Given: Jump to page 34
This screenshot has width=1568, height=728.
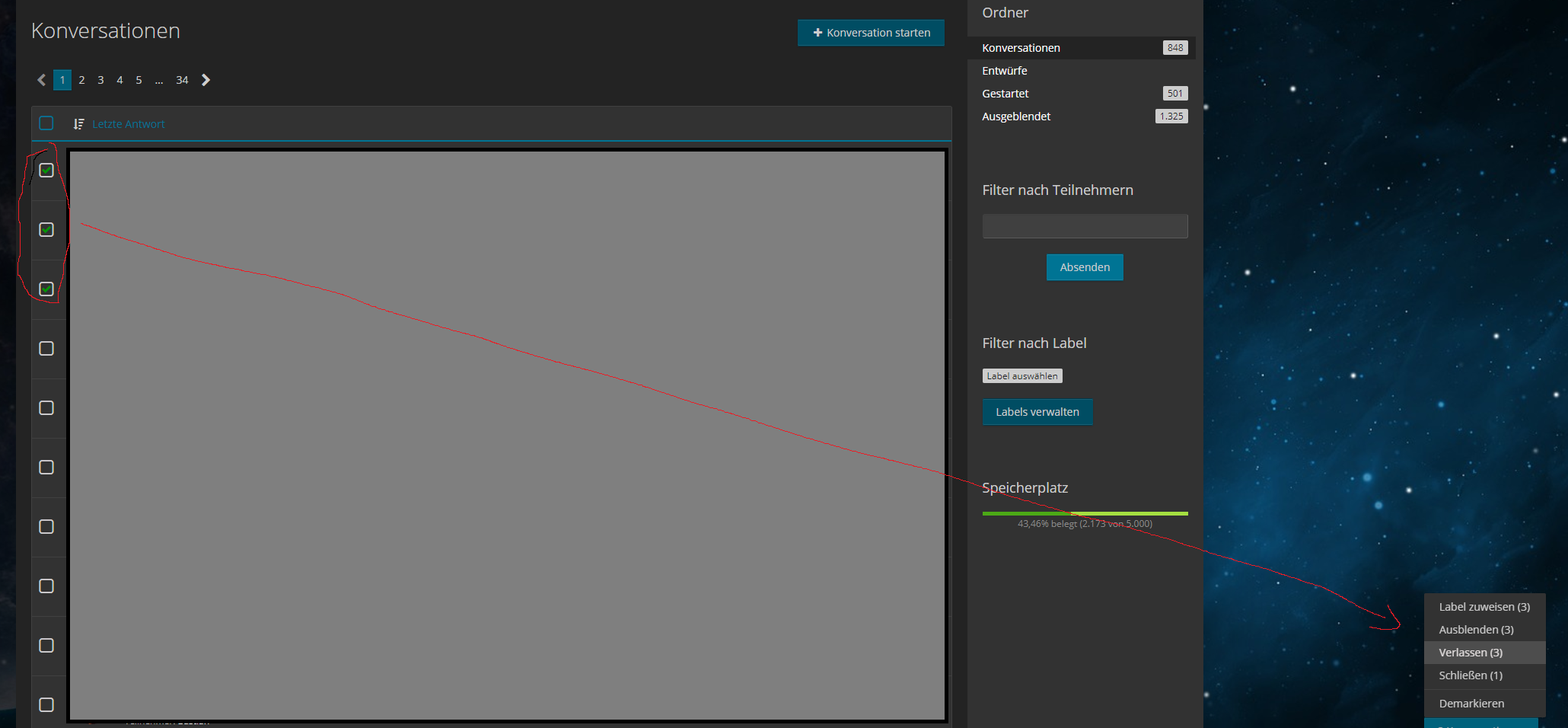Looking at the screenshot, I should pos(182,80).
